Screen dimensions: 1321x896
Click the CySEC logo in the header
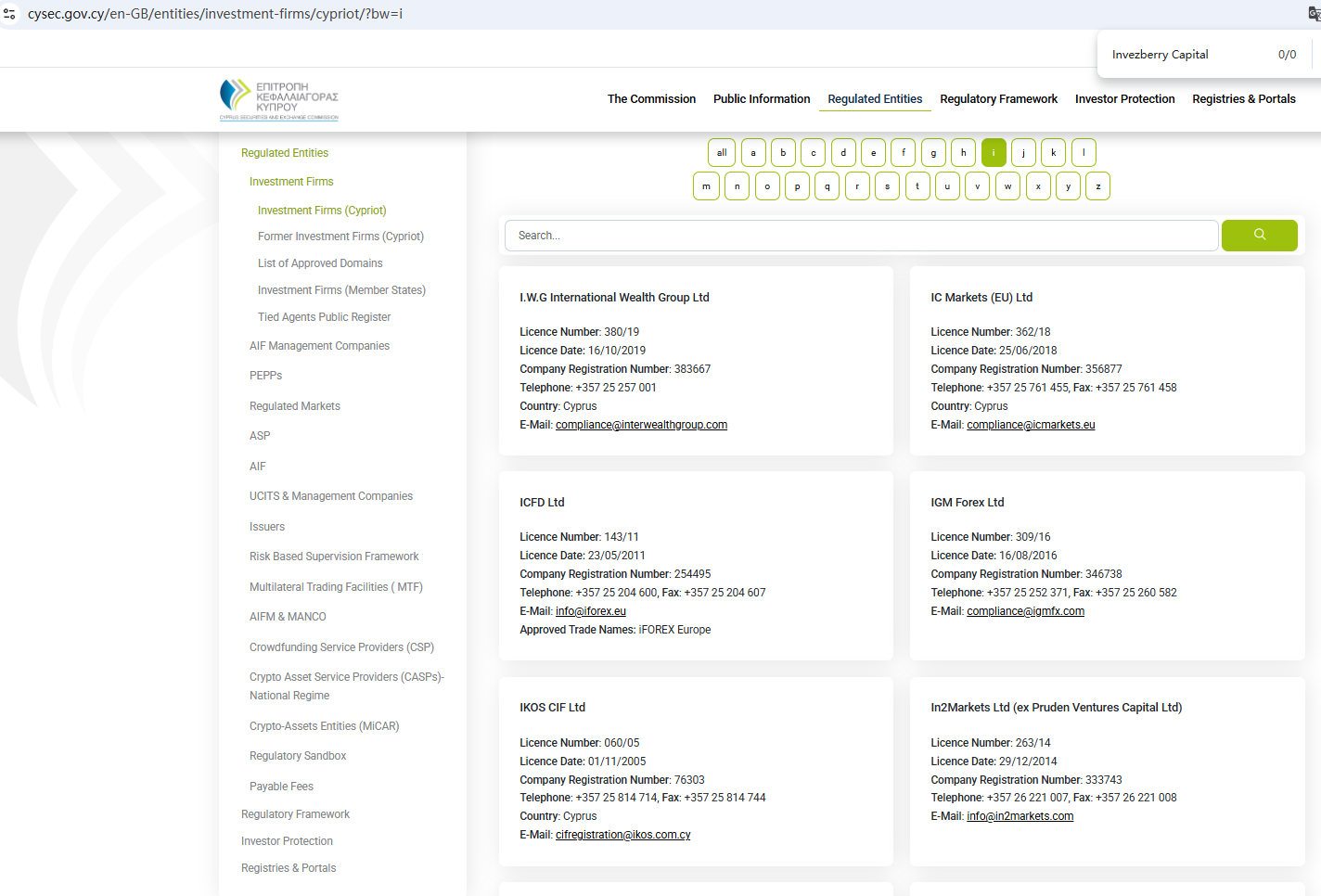pyautogui.click(x=279, y=99)
